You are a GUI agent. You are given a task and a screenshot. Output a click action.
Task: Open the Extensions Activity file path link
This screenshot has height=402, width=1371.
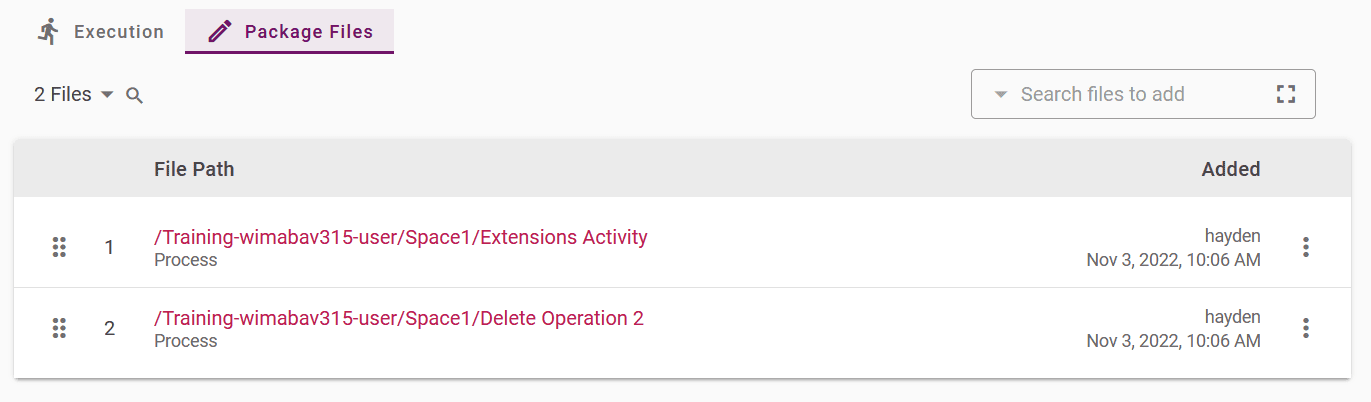click(x=401, y=237)
